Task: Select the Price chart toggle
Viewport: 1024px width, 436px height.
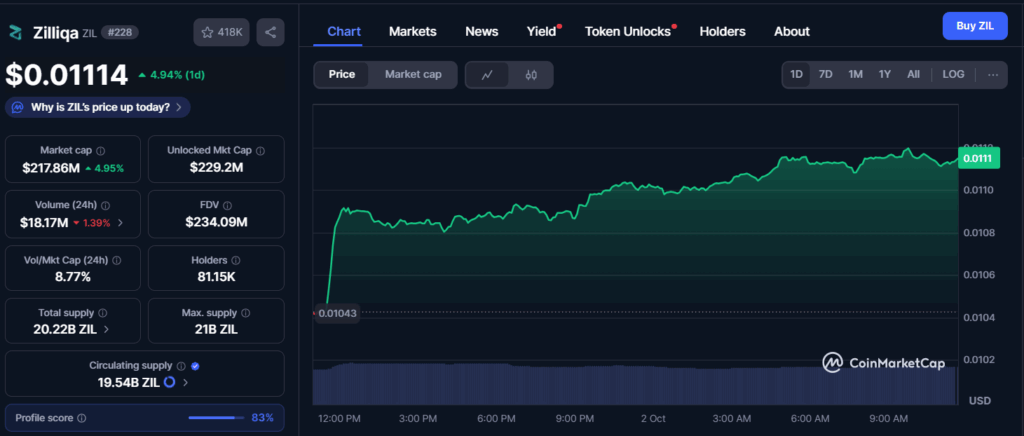Action: pyautogui.click(x=342, y=74)
